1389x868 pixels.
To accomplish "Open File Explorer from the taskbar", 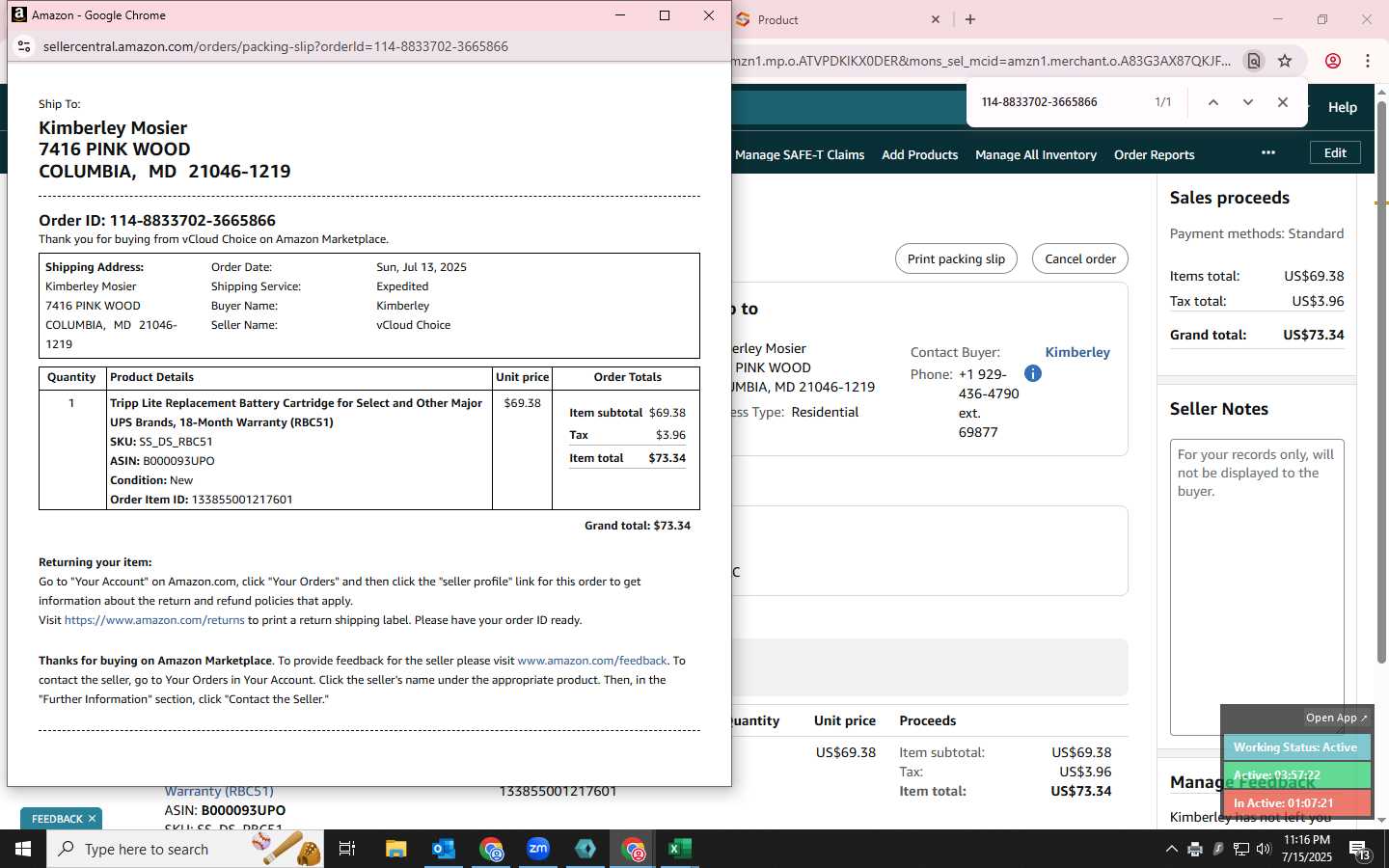I will pyautogui.click(x=396, y=849).
